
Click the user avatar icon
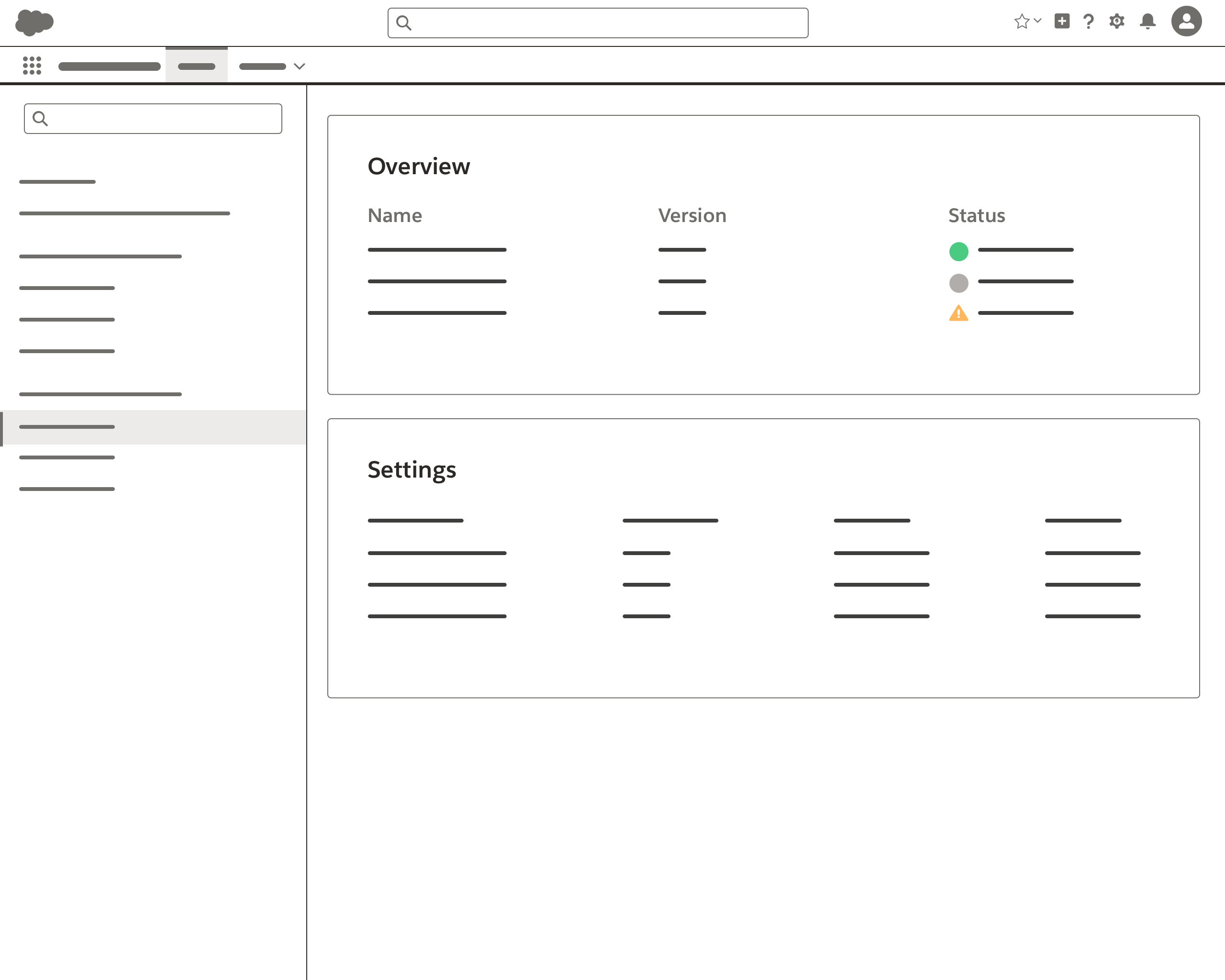point(1187,22)
